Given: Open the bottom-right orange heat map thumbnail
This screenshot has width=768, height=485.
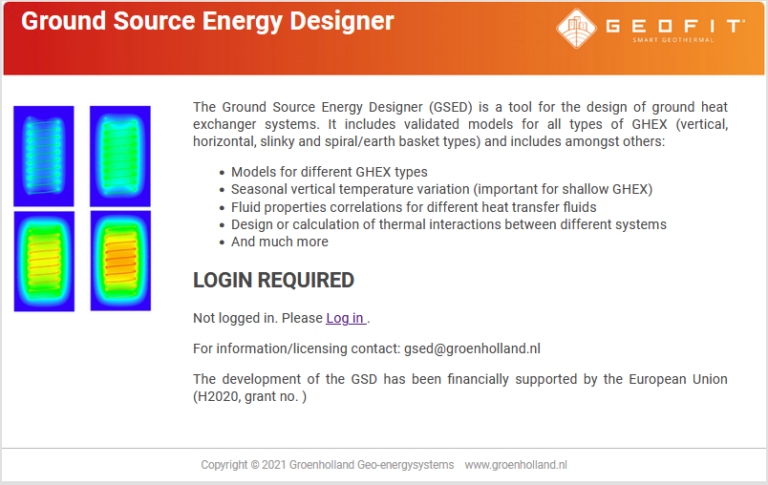Looking at the screenshot, I should [x=120, y=261].
